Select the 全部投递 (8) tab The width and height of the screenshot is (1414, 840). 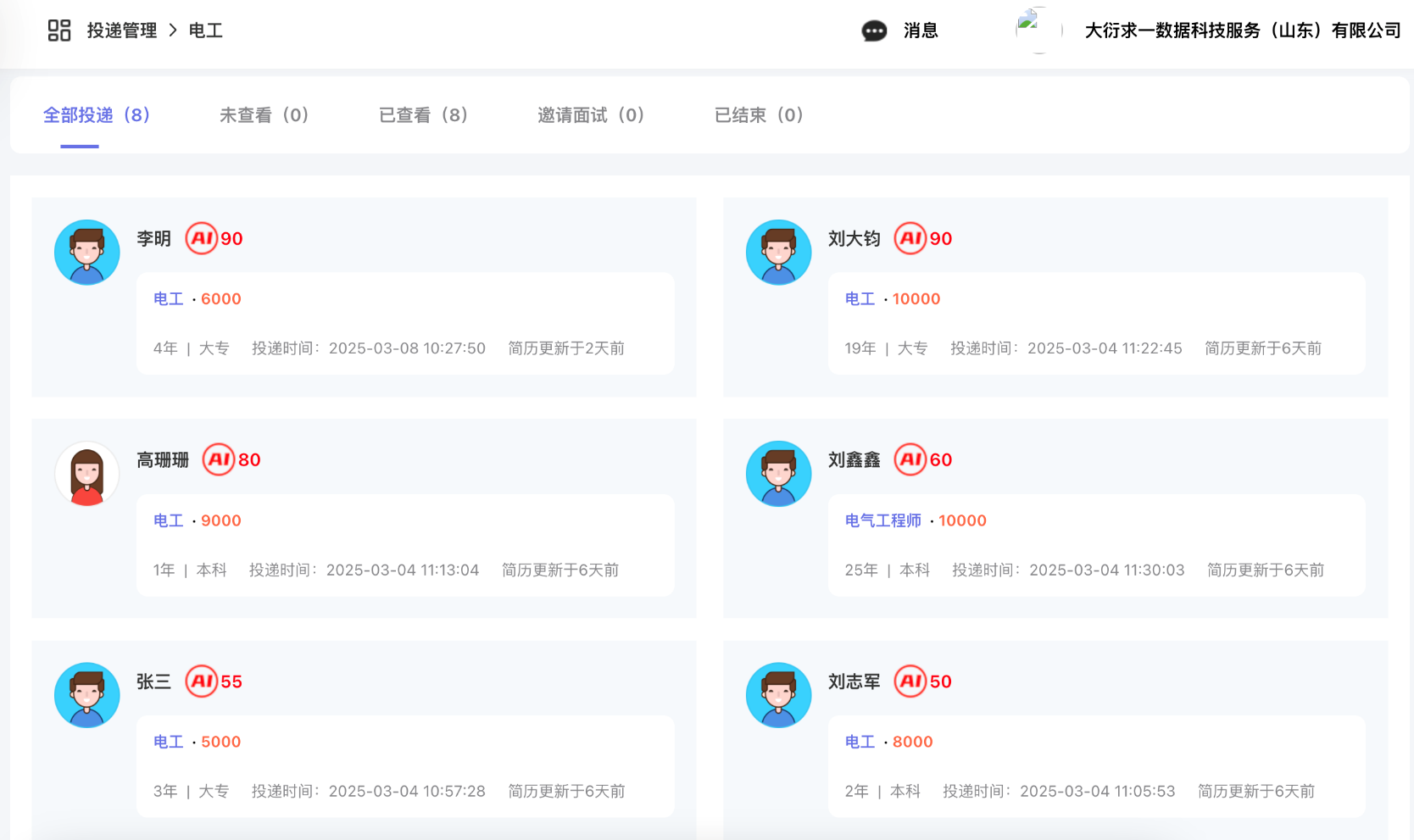pos(97,115)
